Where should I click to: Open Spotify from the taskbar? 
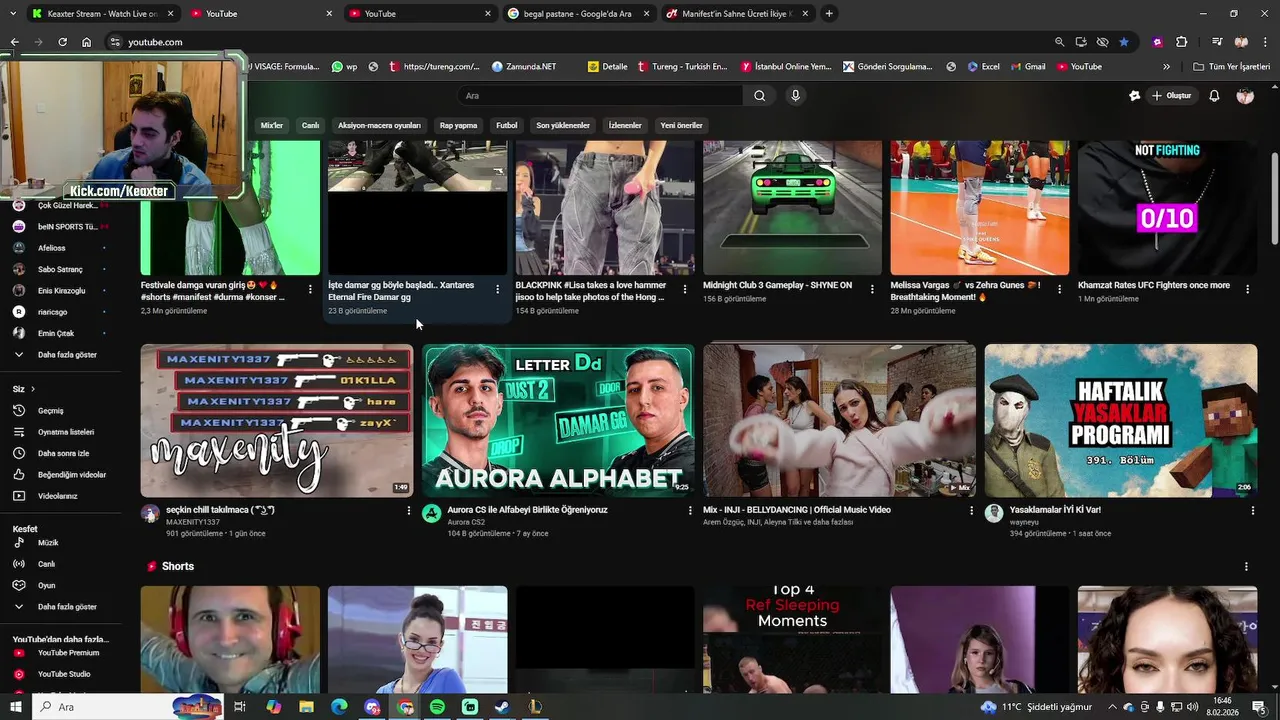click(x=437, y=707)
